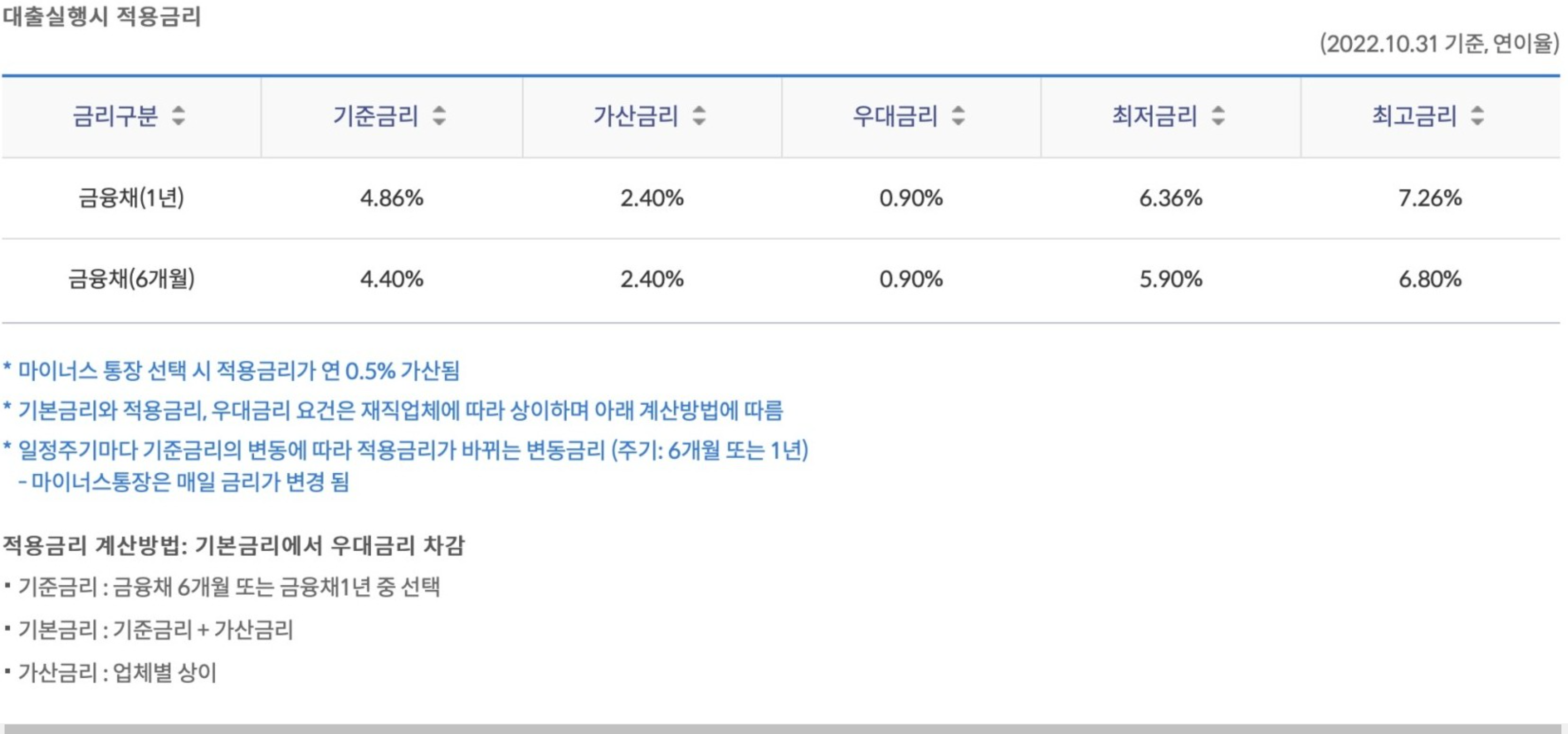
Task: Select the 기준금리 column header text
Action: (376, 115)
